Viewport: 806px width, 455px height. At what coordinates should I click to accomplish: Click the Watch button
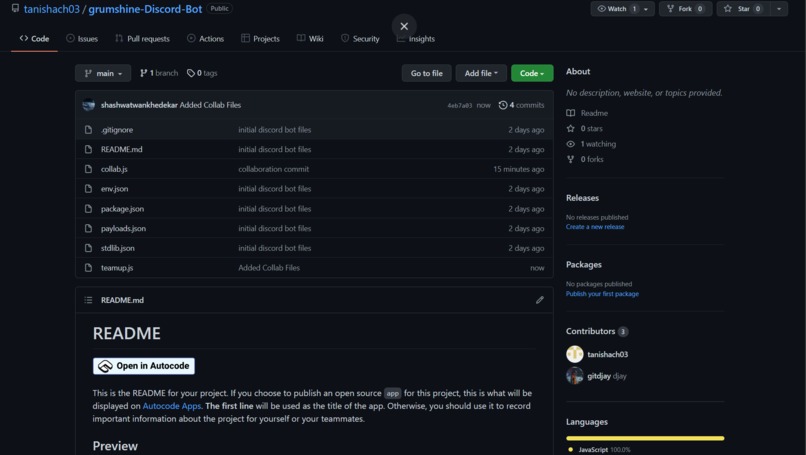615,9
